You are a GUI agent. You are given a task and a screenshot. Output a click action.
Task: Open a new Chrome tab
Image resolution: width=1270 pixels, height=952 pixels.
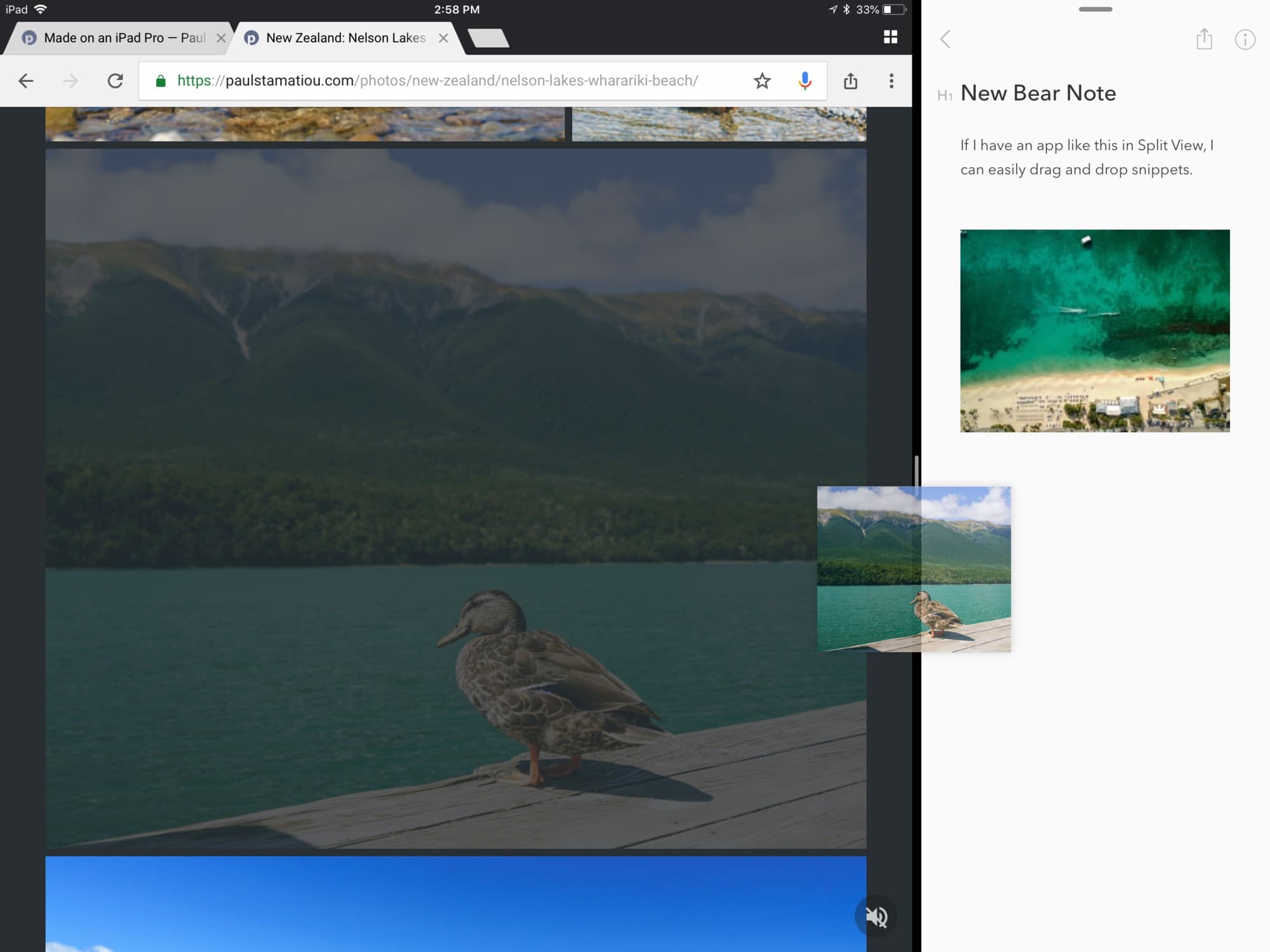coord(488,38)
